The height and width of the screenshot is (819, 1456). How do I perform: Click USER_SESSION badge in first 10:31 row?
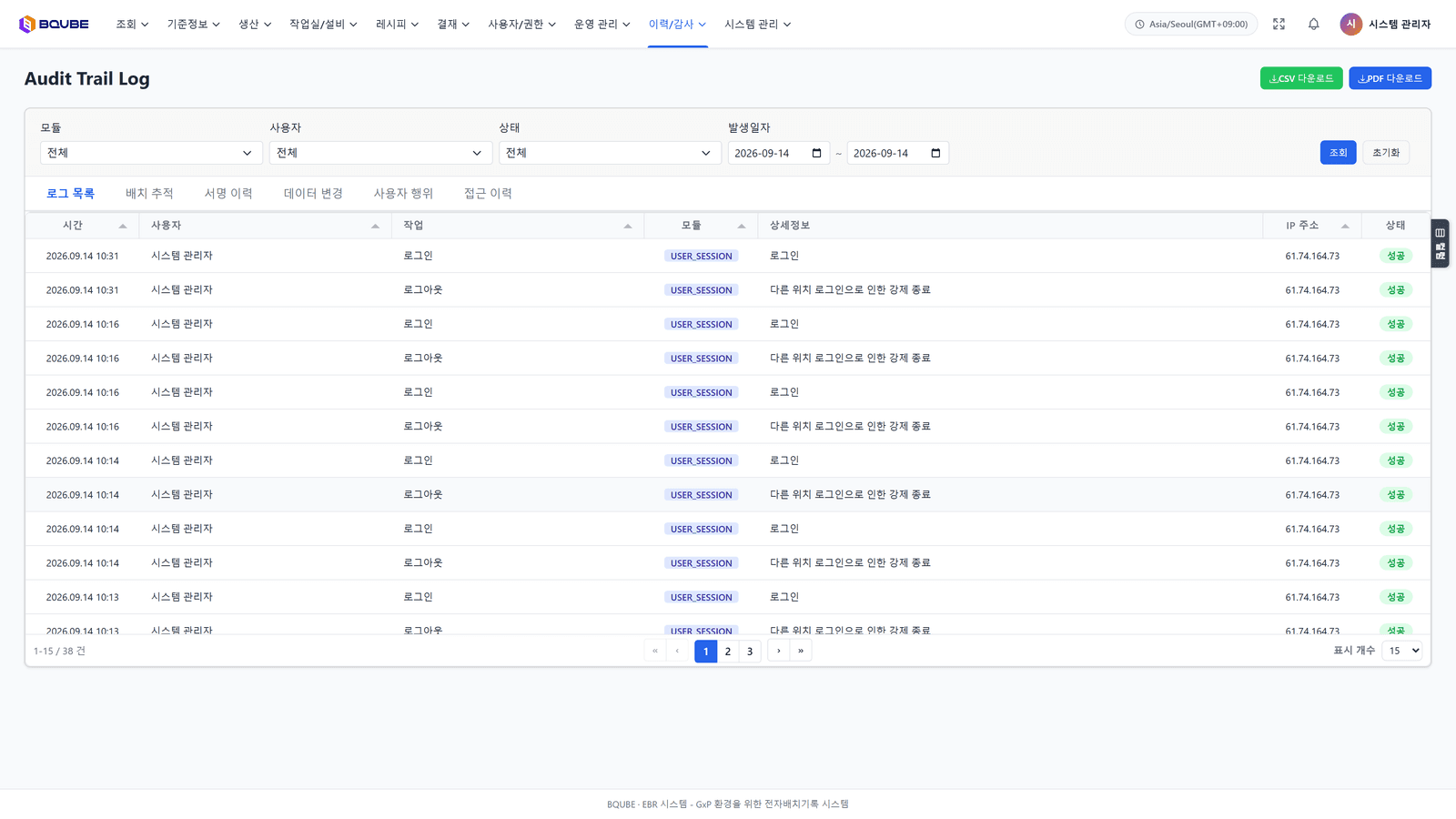click(x=702, y=257)
